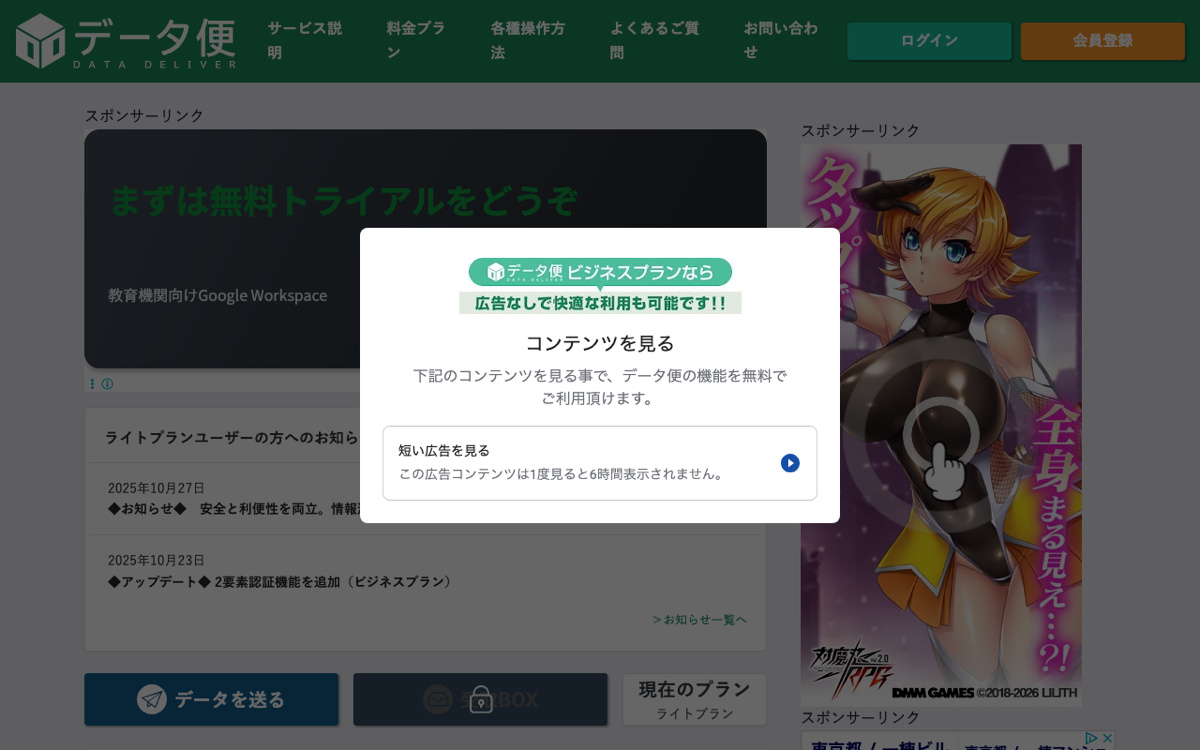Click the 現在のプラン ライトプラン box
The image size is (1200, 750).
click(694, 699)
